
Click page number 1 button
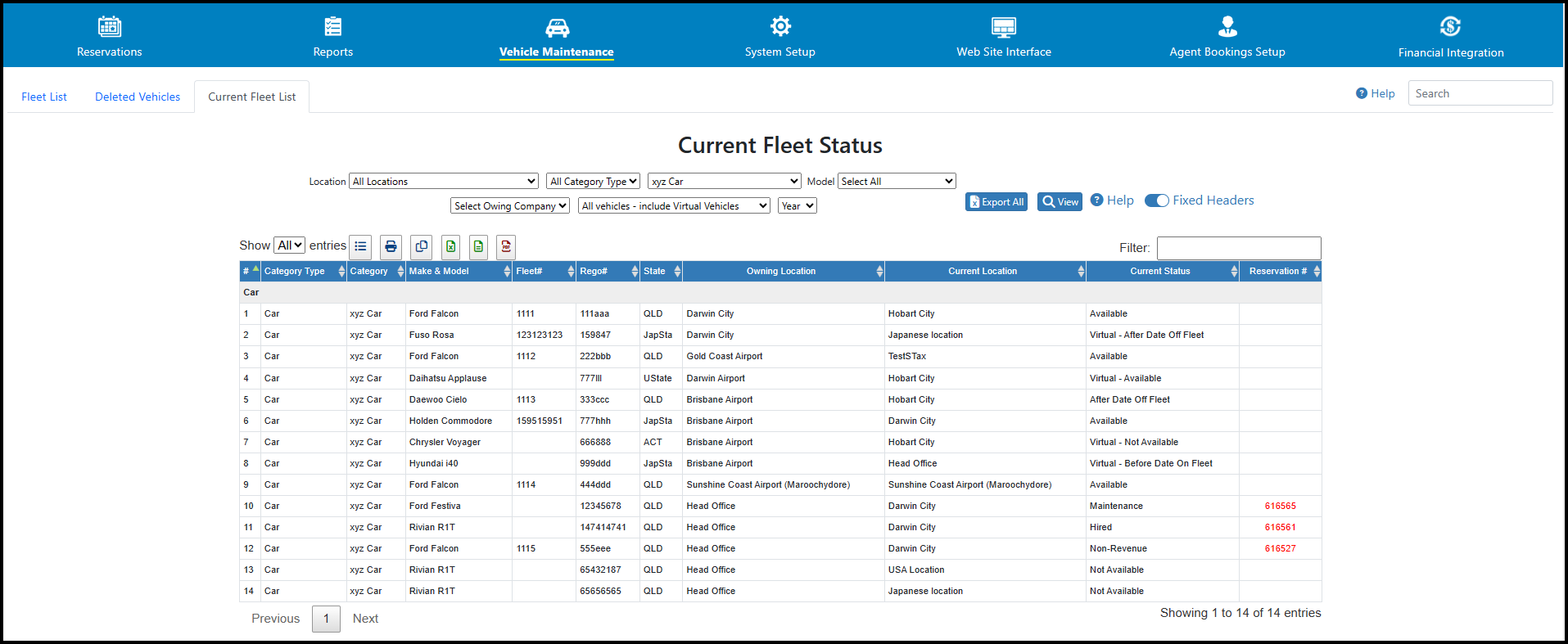326,619
